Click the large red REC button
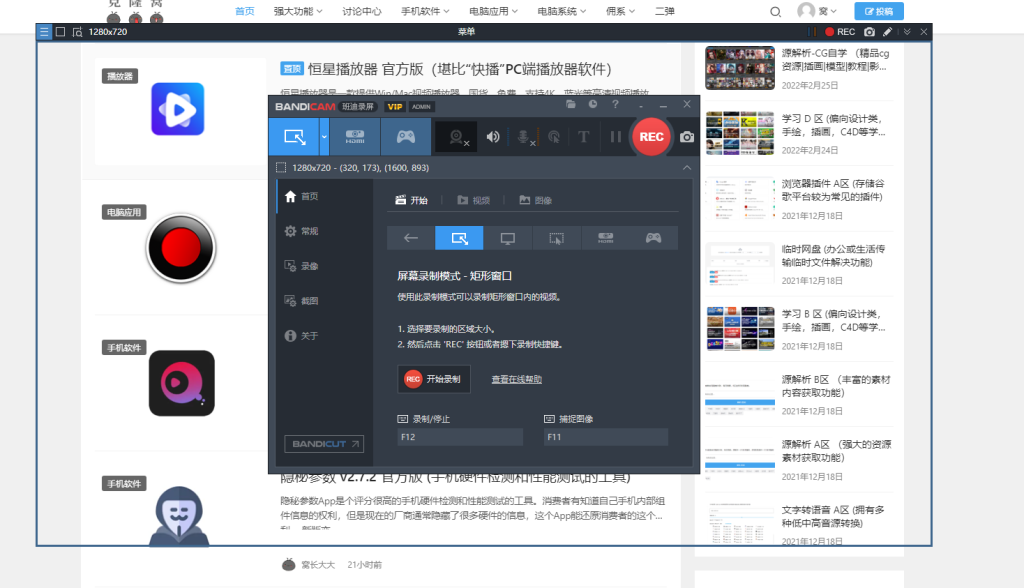The width and height of the screenshot is (1024, 588). (x=651, y=137)
